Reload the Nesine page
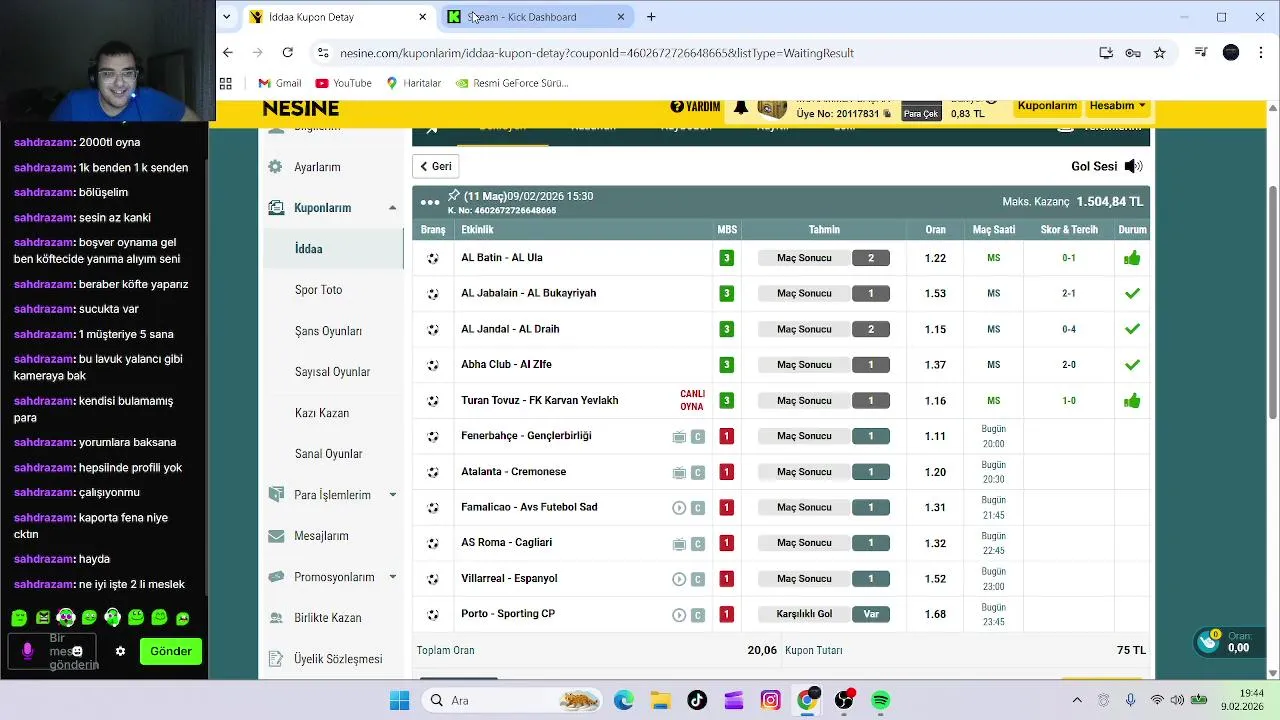Screen dimensions: 1280x720 coord(287,53)
